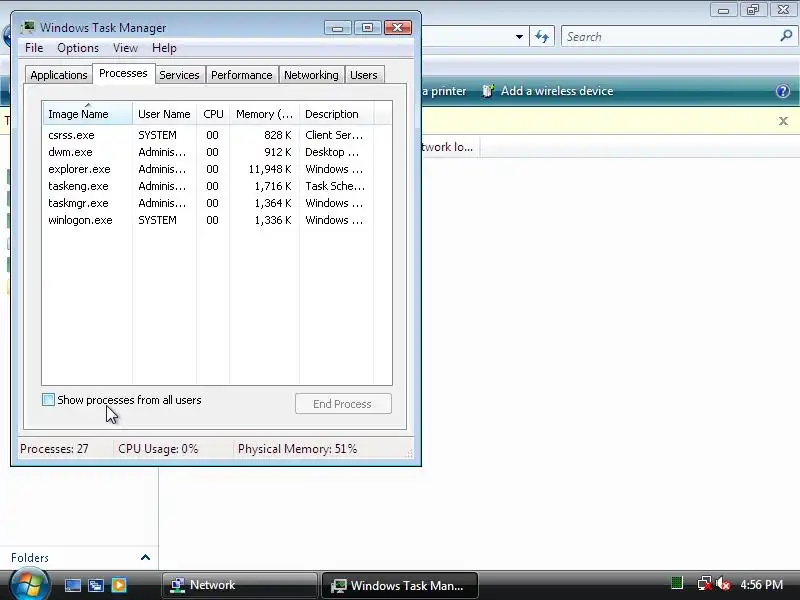The image size is (800, 600).
Task: Sort by Memory column header
Action: (264, 114)
